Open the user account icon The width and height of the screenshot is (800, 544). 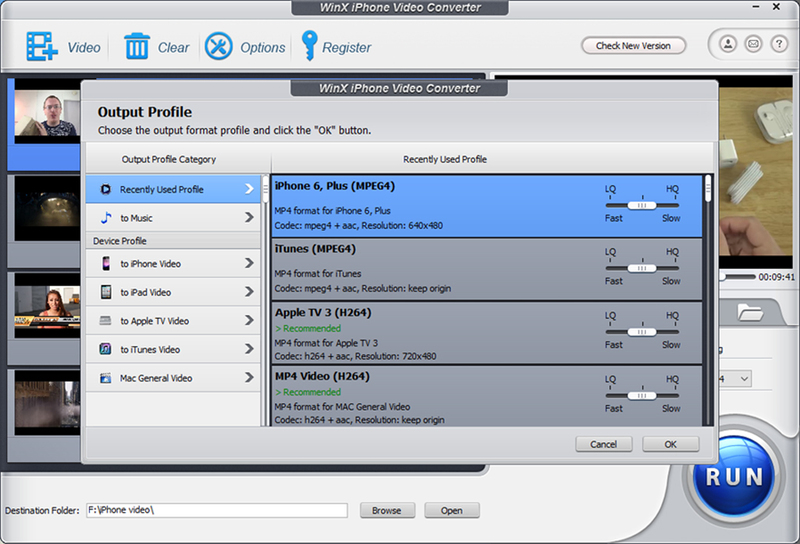(x=728, y=44)
